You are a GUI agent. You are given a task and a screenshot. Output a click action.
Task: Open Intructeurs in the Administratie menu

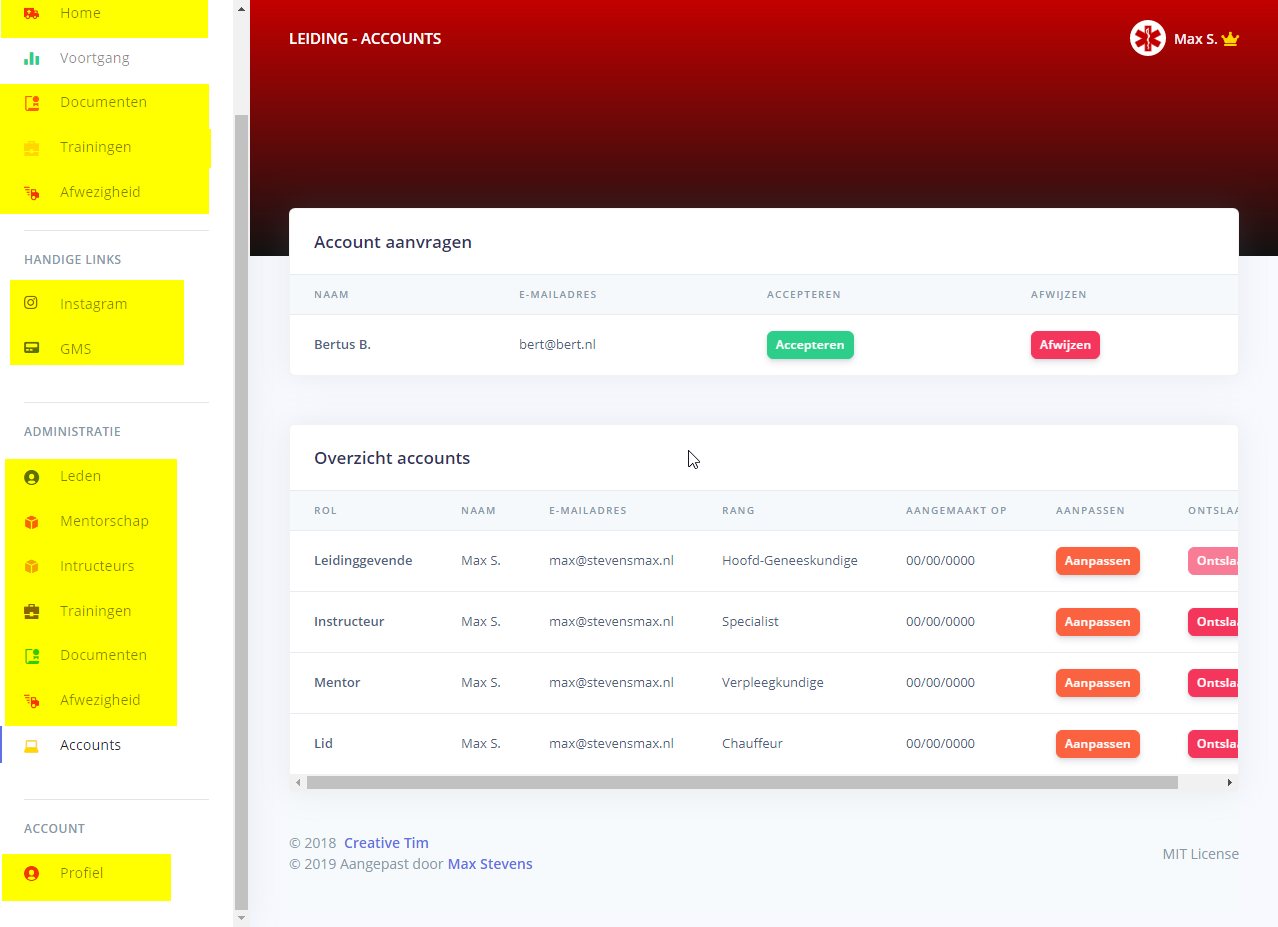(x=96, y=566)
